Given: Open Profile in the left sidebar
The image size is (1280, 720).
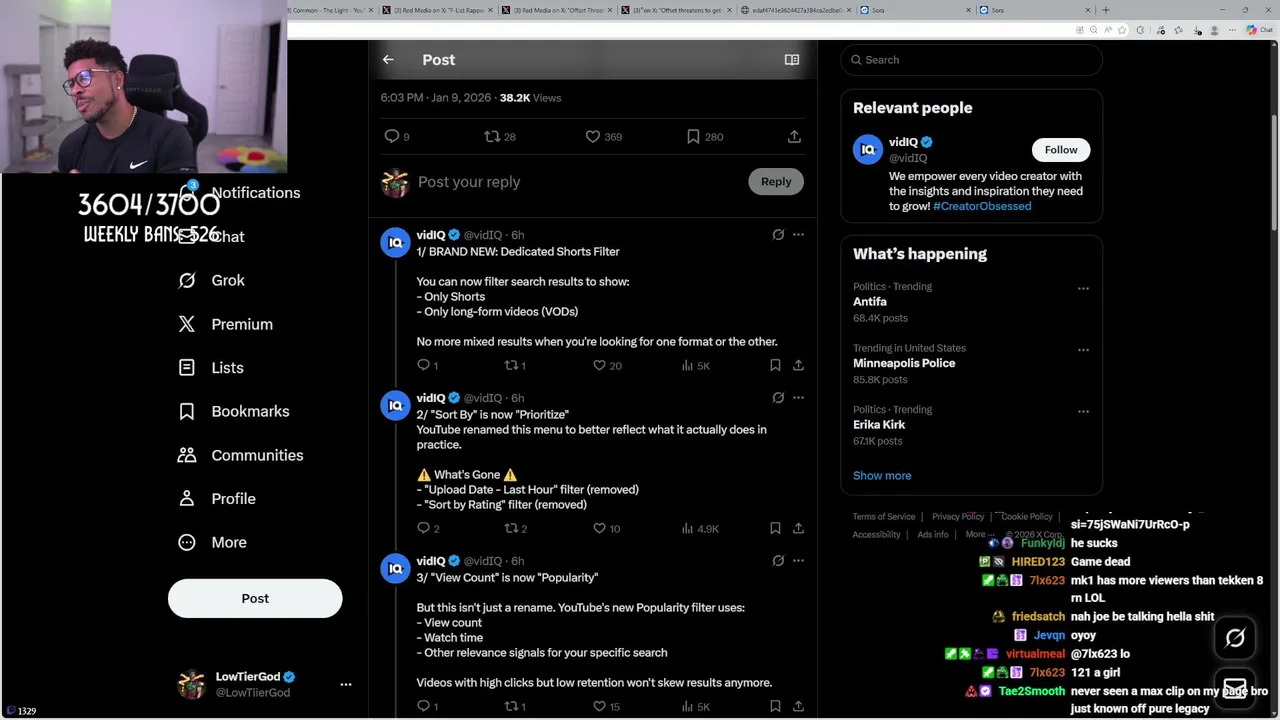Looking at the screenshot, I should [217, 499].
